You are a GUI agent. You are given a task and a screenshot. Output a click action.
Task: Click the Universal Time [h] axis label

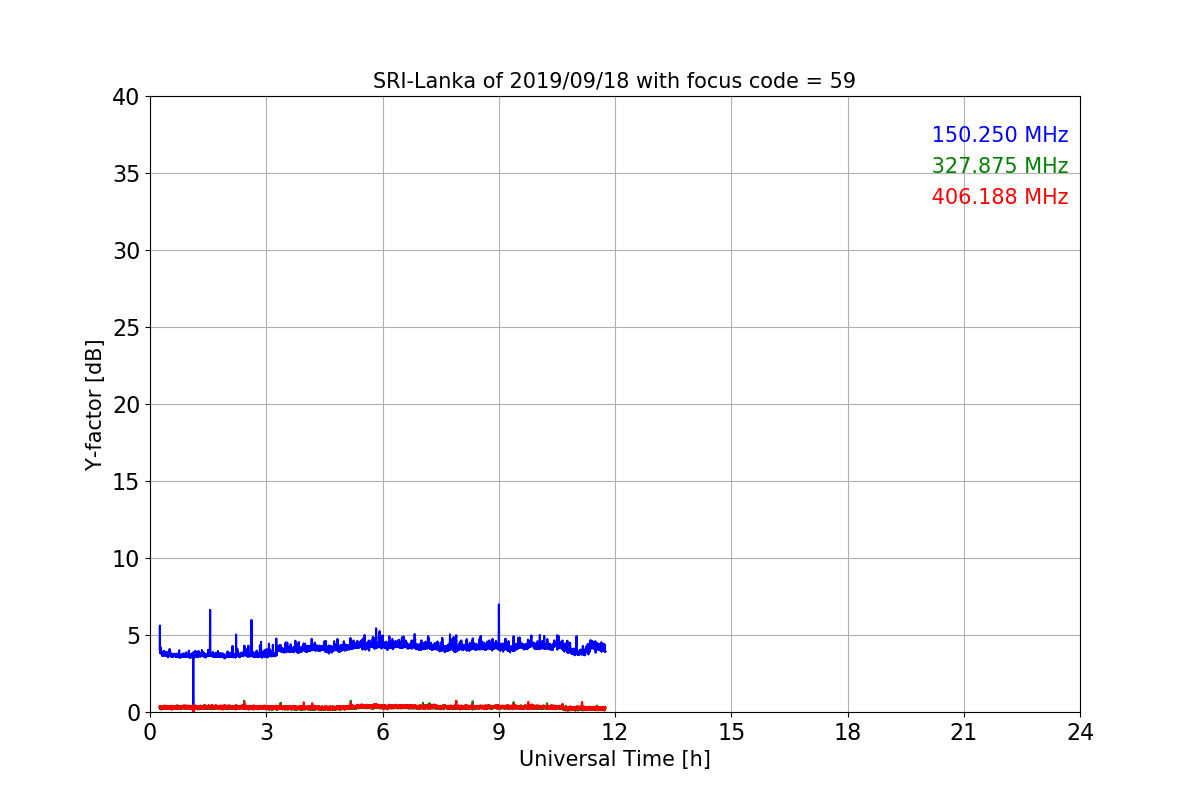(x=614, y=759)
